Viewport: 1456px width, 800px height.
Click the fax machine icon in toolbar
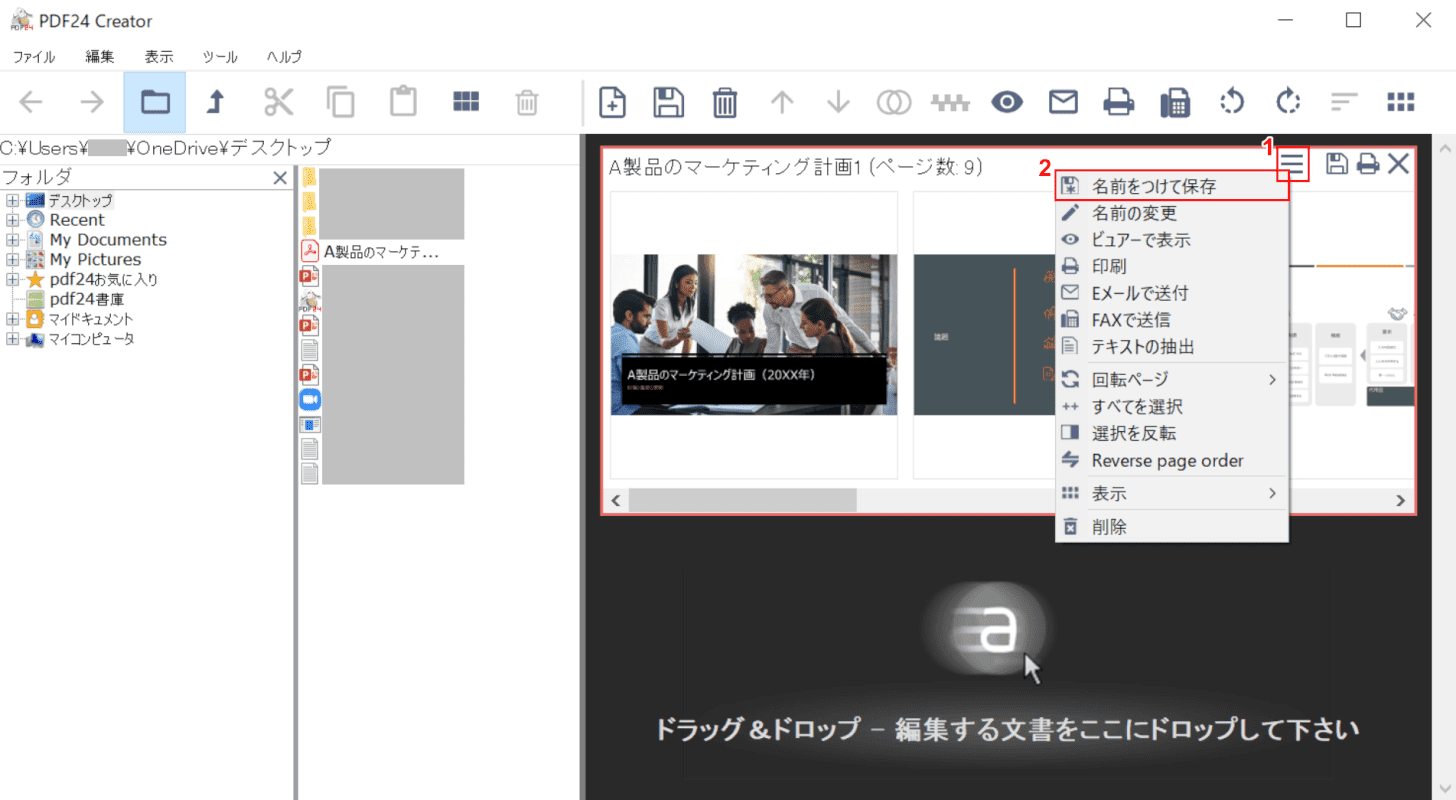click(1175, 102)
